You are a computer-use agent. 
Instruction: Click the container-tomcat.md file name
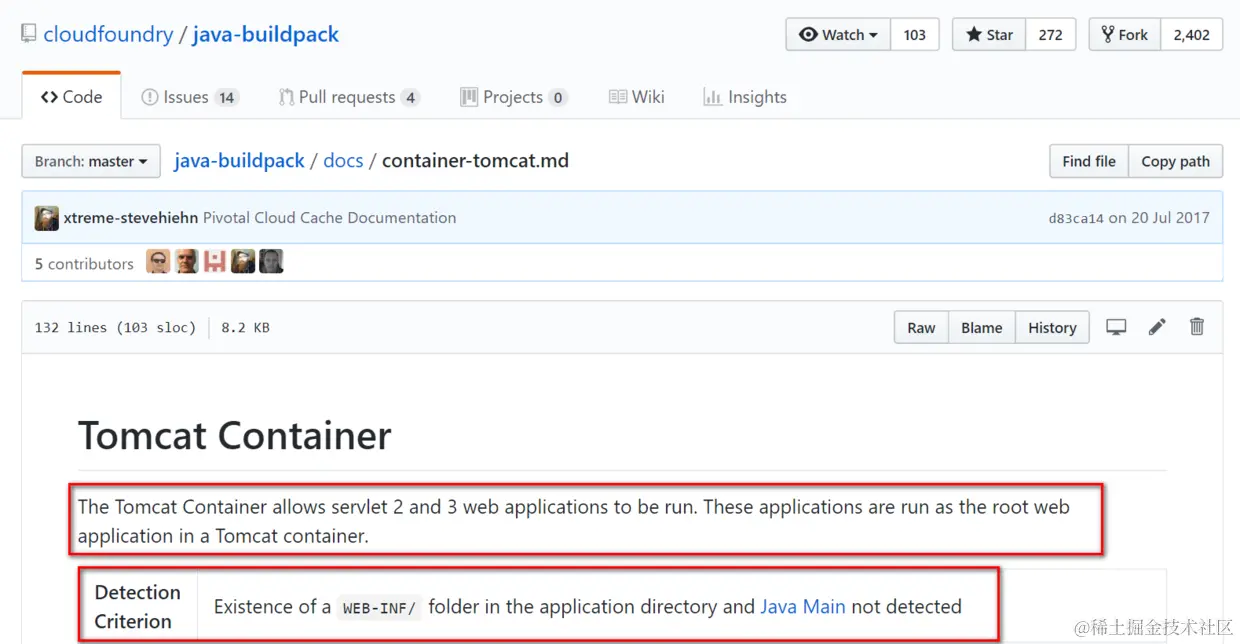tap(475, 161)
